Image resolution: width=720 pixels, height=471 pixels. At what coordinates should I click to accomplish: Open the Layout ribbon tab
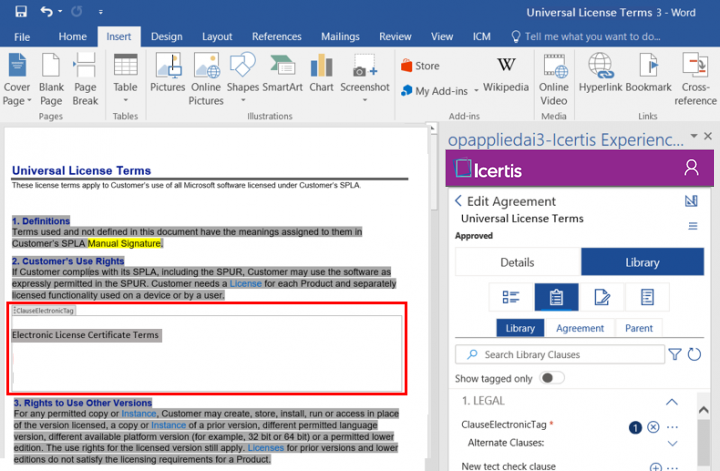[x=217, y=36]
